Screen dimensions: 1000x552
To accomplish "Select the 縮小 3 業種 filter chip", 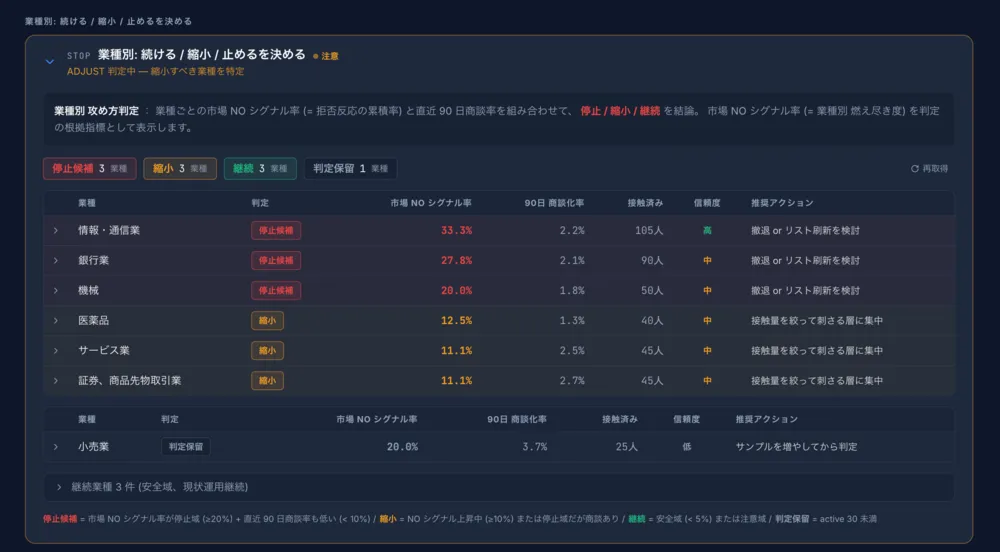I will 180,169.
